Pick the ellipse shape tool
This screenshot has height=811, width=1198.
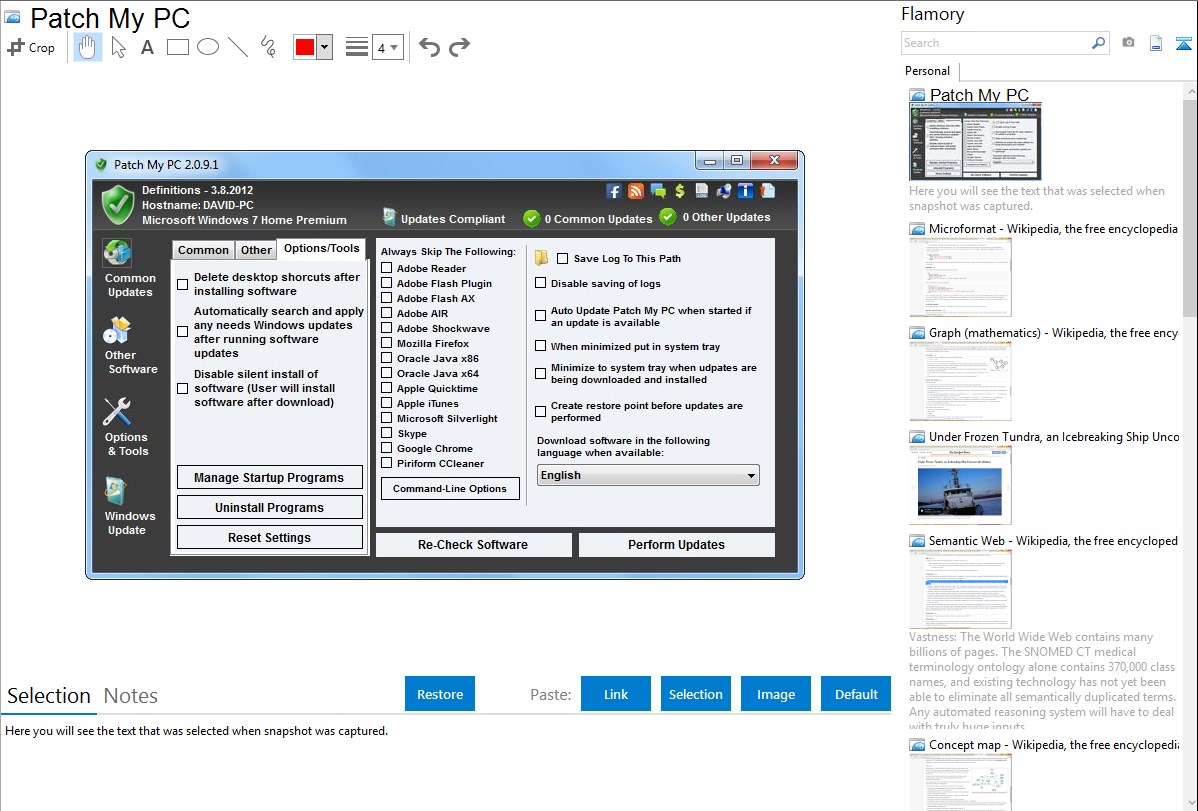(x=208, y=47)
